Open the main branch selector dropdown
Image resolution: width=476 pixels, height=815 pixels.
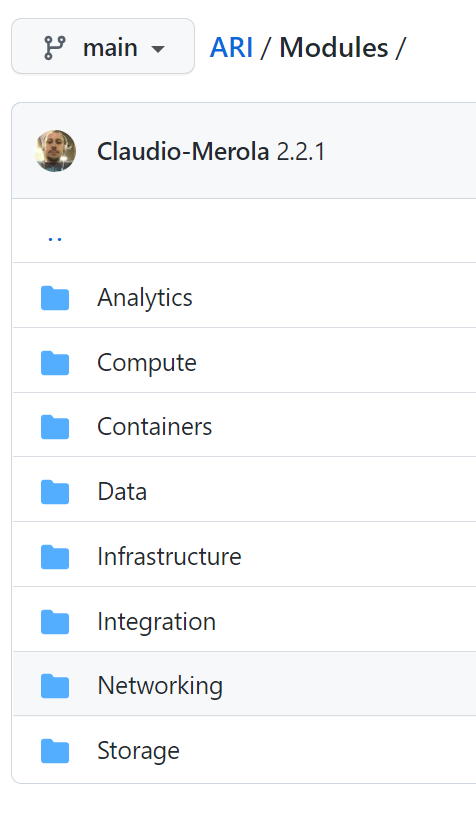point(103,46)
